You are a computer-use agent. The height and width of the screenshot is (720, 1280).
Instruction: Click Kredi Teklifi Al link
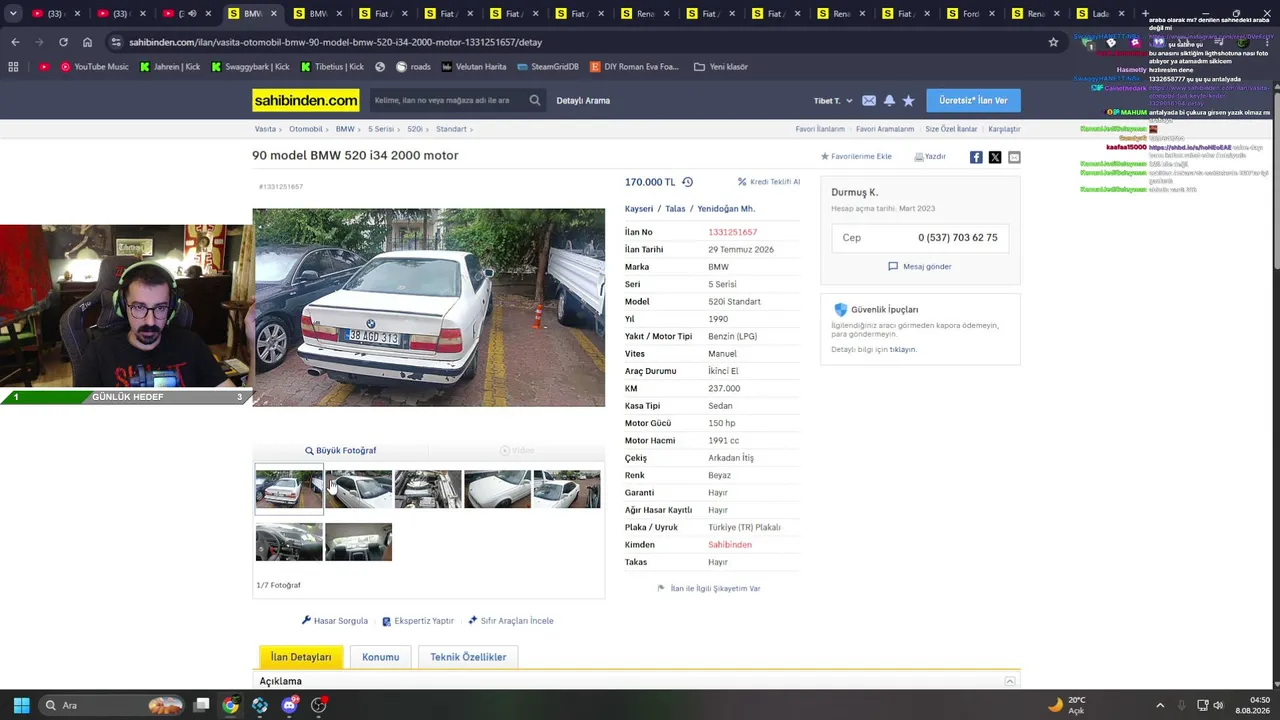pyautogui.click(x=769, y=182)
